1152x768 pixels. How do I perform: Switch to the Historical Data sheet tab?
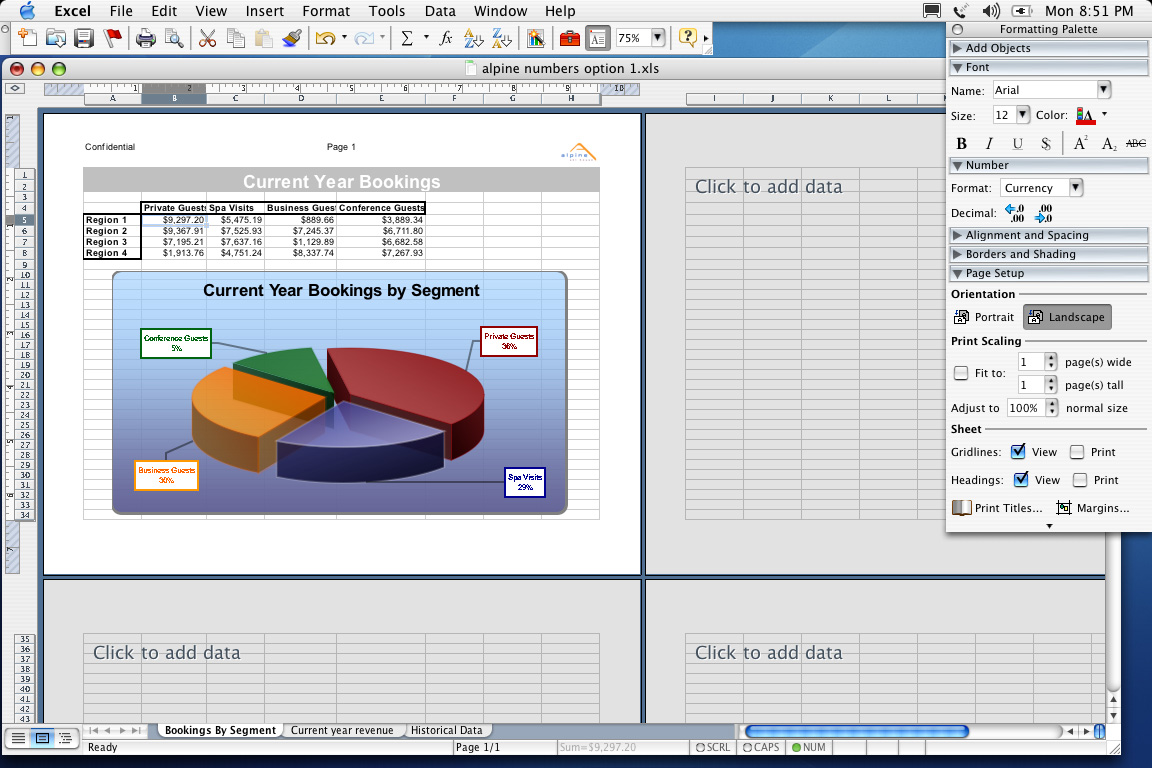pos(448,730)
